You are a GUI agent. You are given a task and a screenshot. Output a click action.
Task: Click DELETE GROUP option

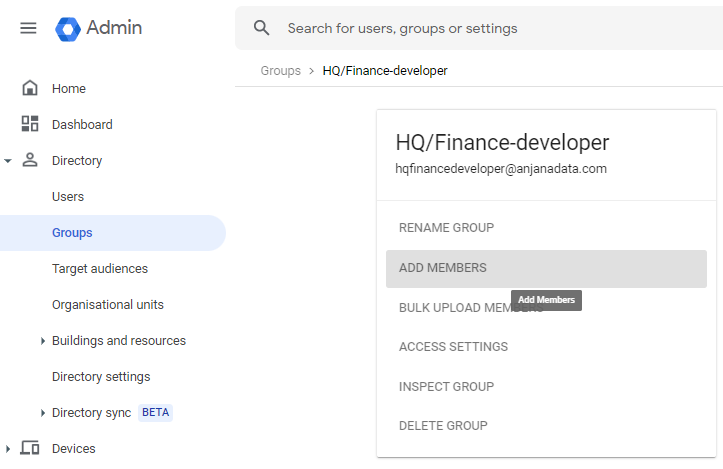pyautogui.click(x=443, y=426)
